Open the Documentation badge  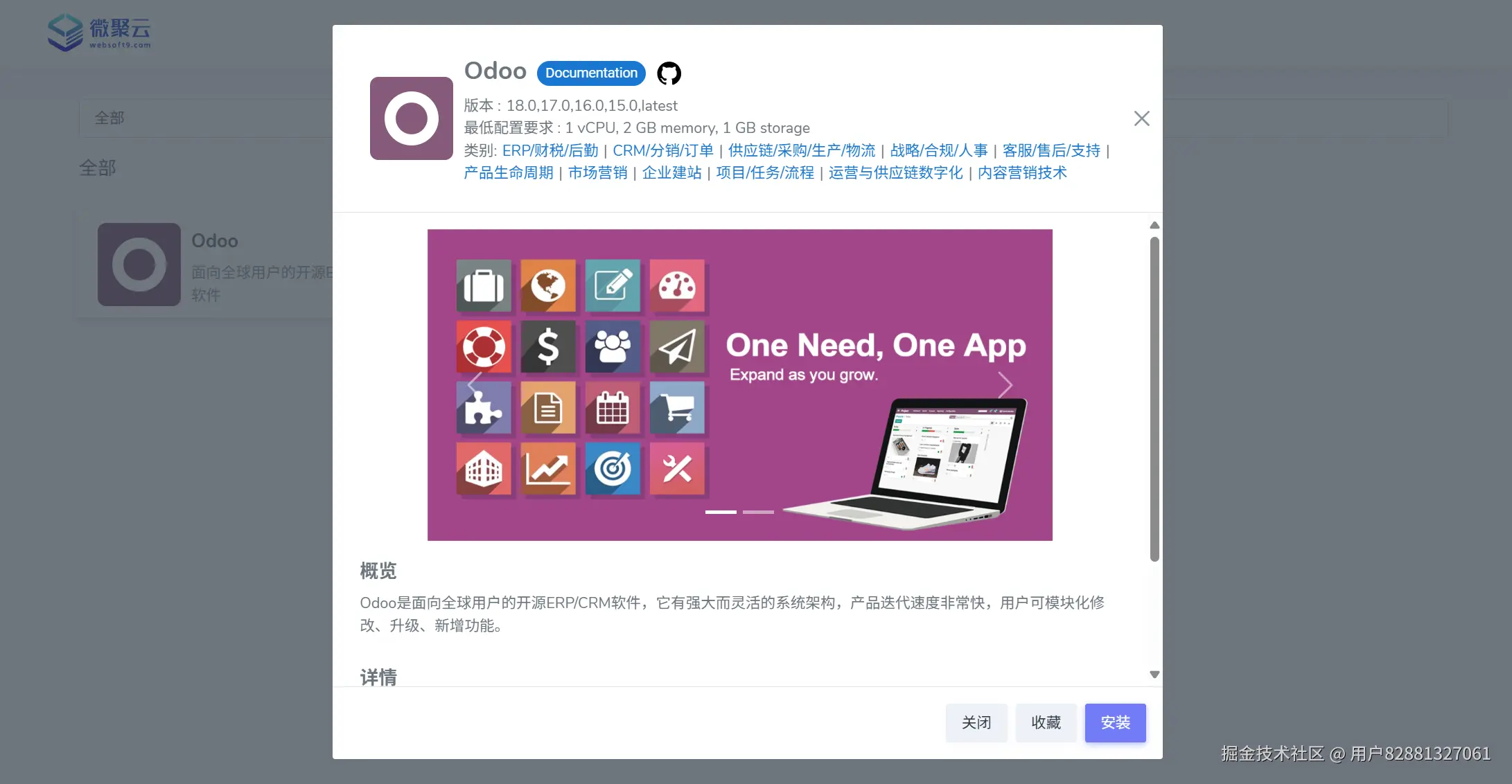[x=590, y=73]
